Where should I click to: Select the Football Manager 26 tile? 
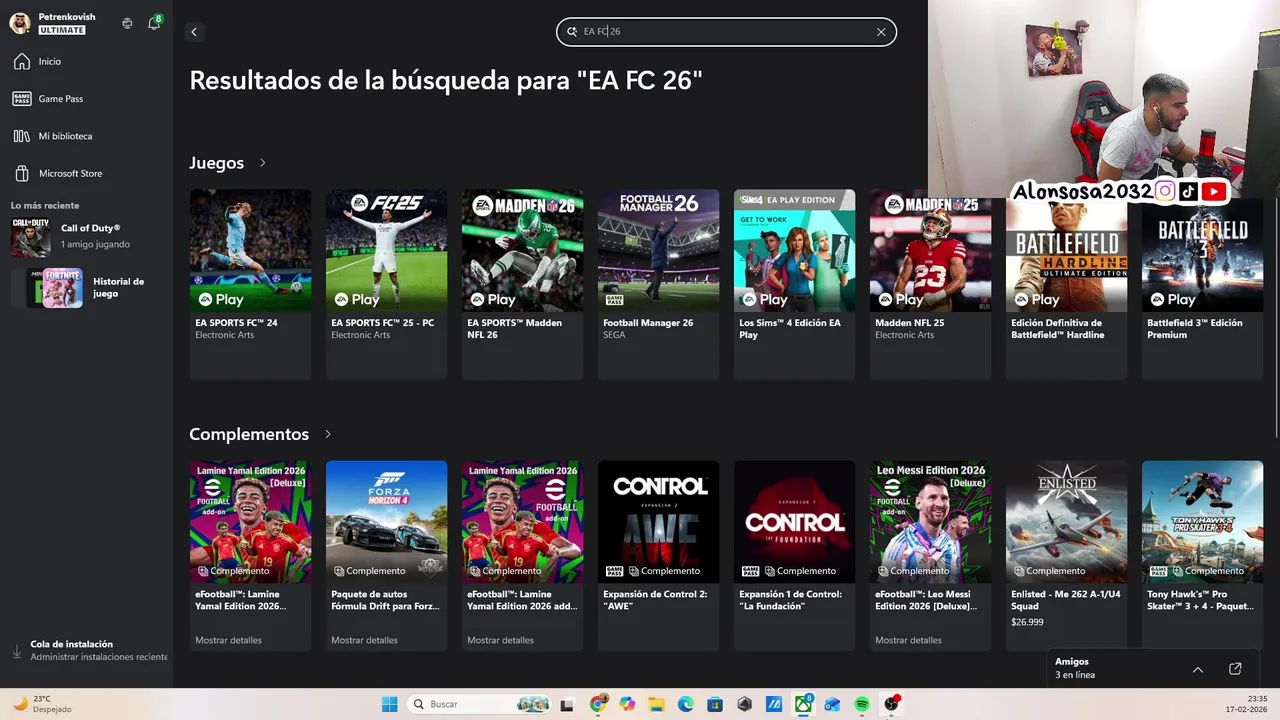(x=658, y=284)
